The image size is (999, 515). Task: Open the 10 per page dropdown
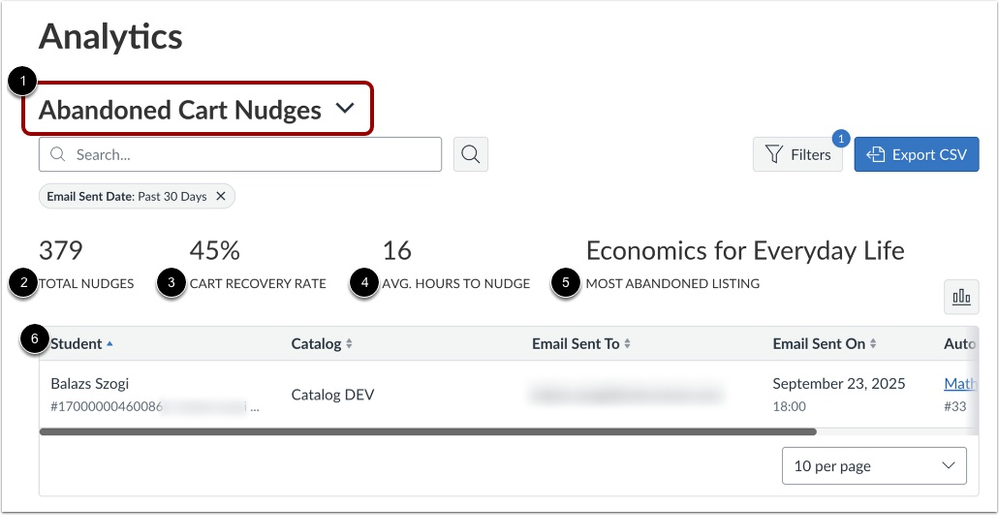[874, 466]
